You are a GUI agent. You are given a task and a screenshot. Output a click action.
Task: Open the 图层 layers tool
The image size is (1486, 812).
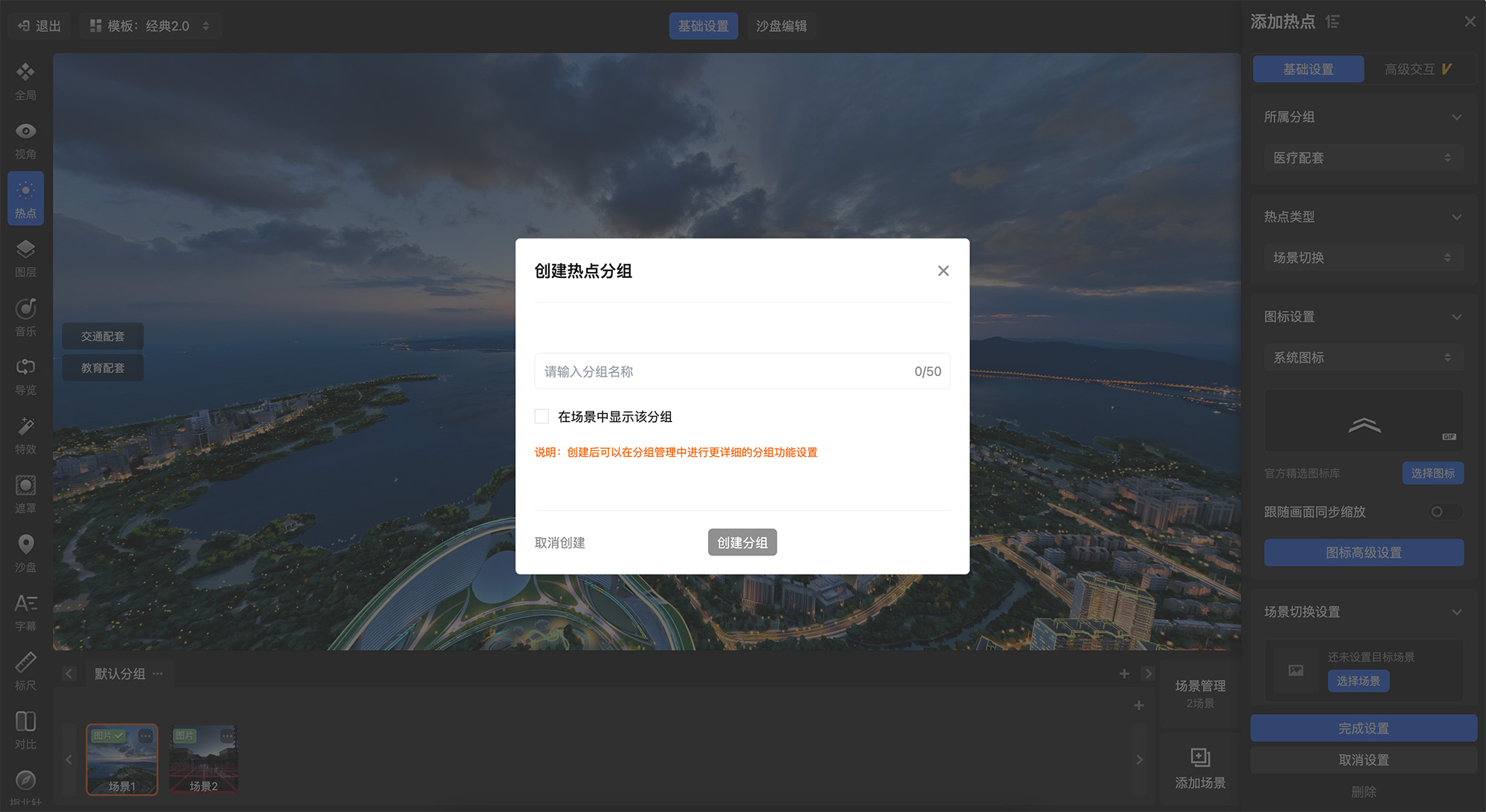click(25, 250)
